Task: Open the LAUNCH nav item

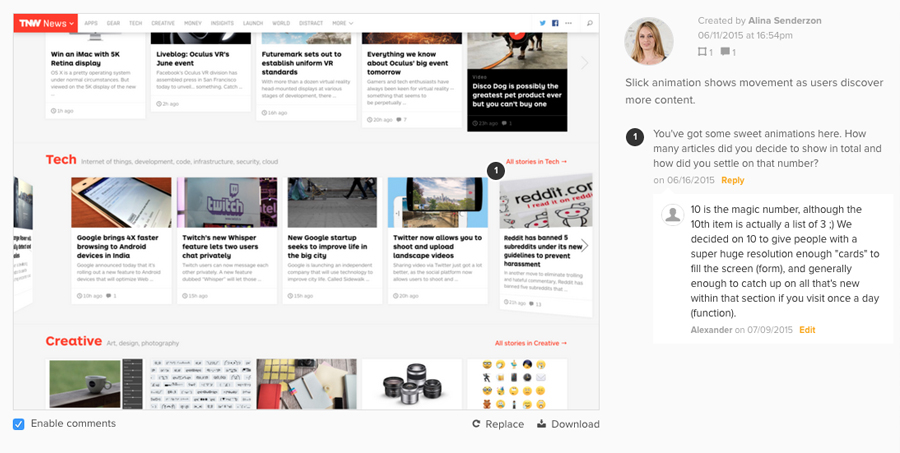Action: [x=253, y=23]
